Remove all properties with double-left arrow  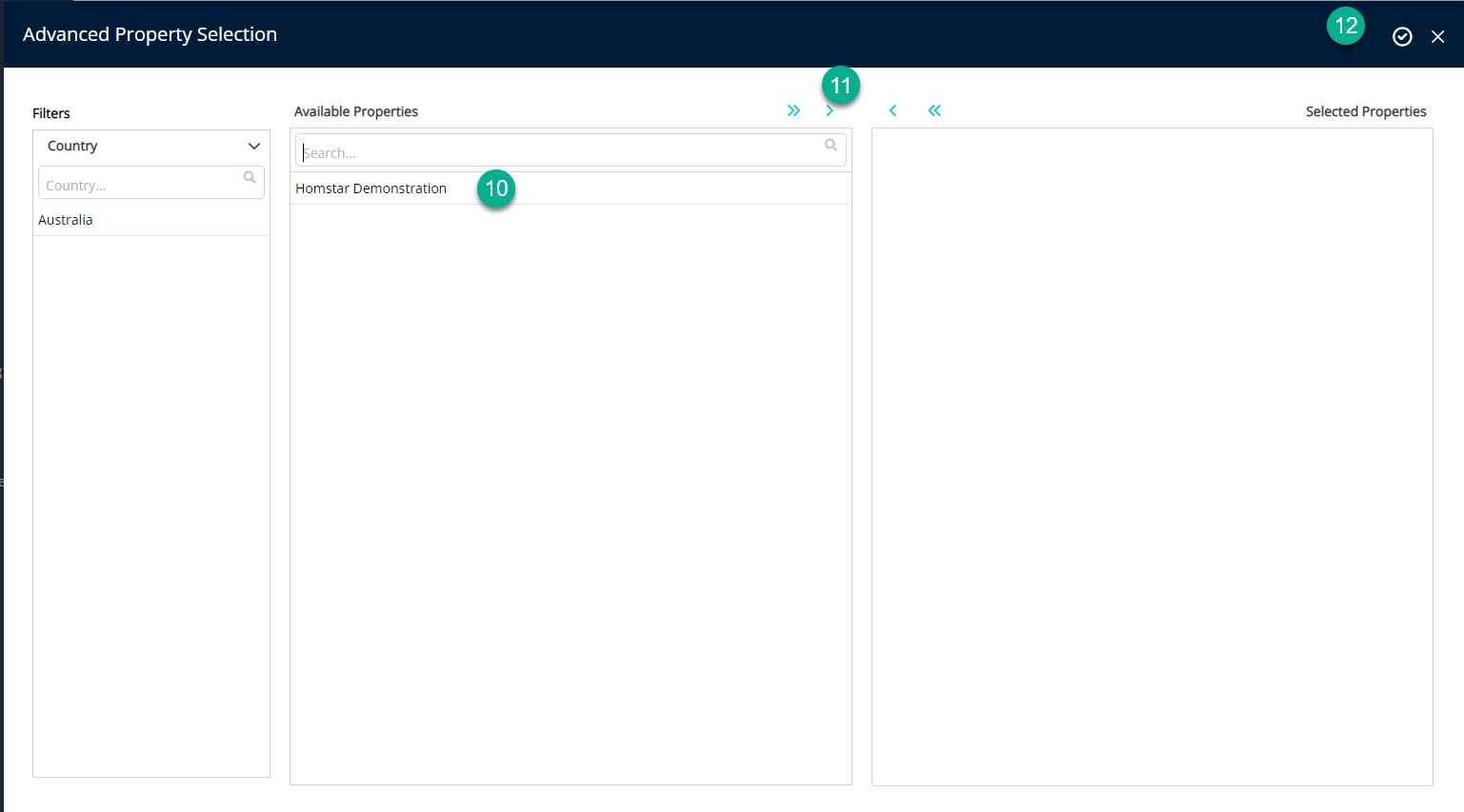[x=934, y=110]
